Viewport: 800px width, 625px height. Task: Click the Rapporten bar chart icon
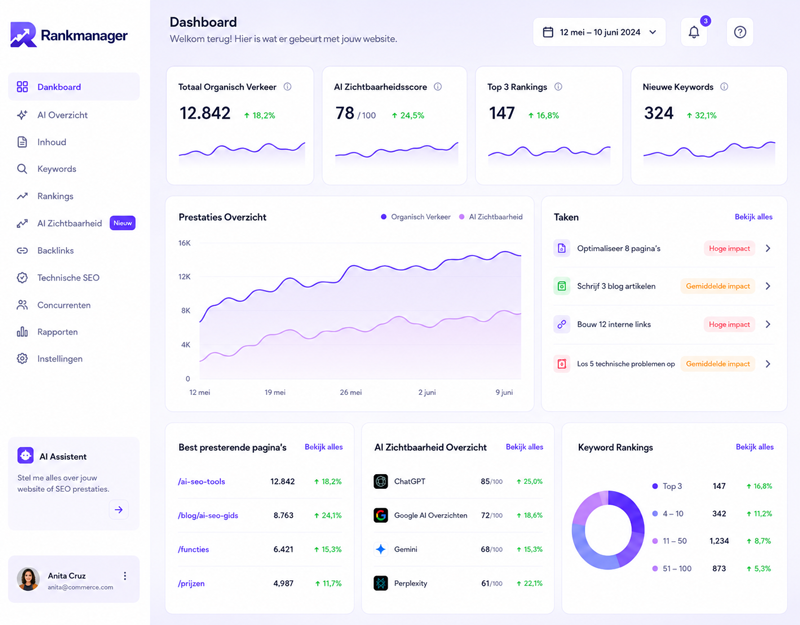click(x=22, y=332)
